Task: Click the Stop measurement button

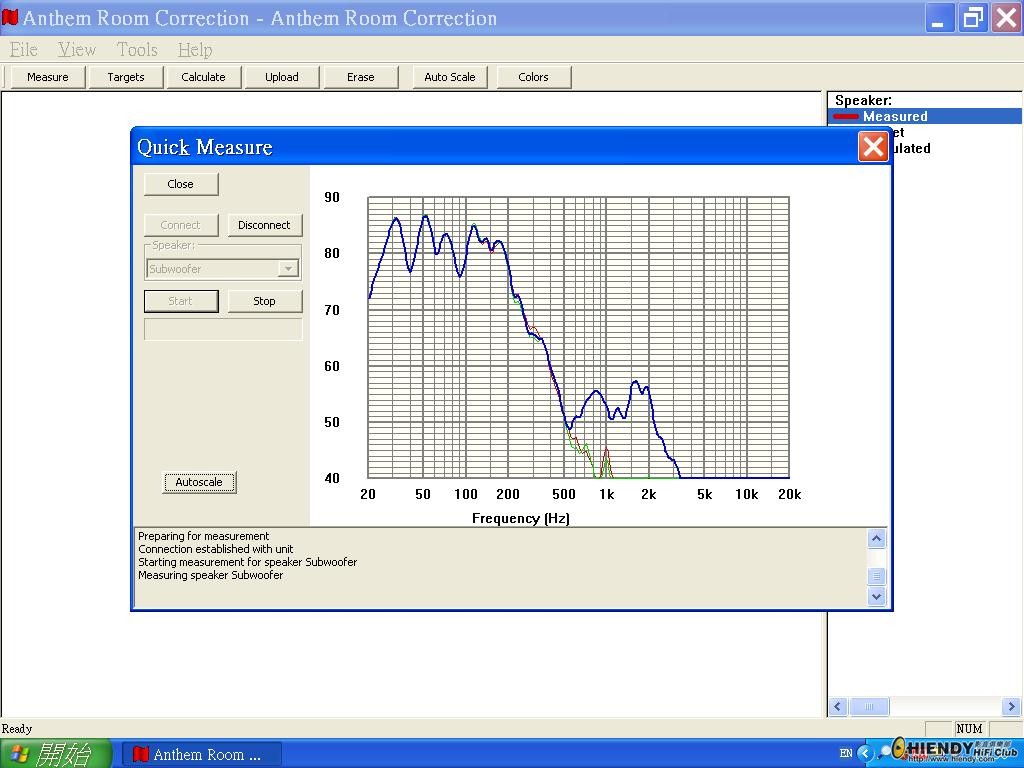Action: tap(264, 301)
